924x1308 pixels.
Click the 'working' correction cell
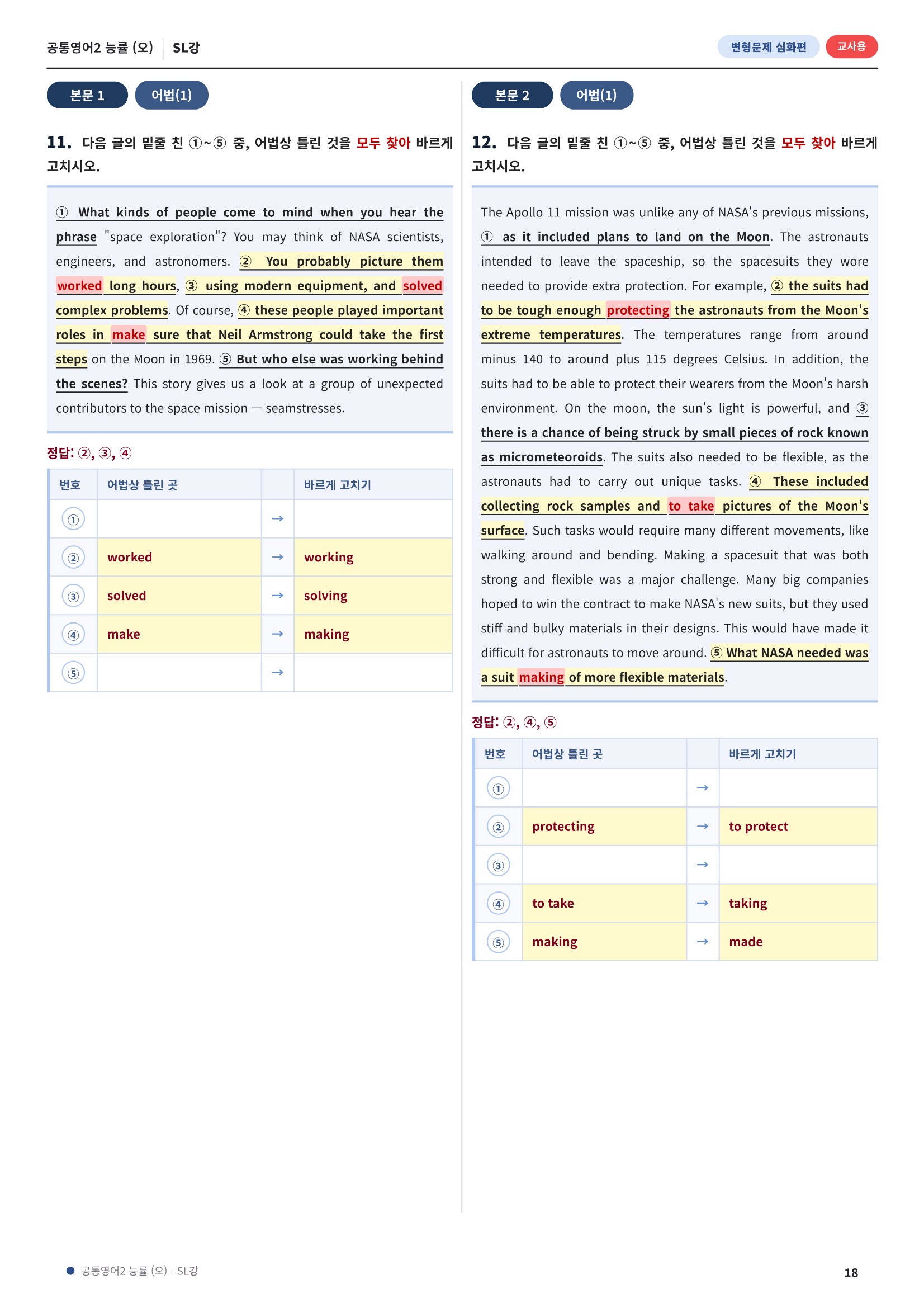373,557
